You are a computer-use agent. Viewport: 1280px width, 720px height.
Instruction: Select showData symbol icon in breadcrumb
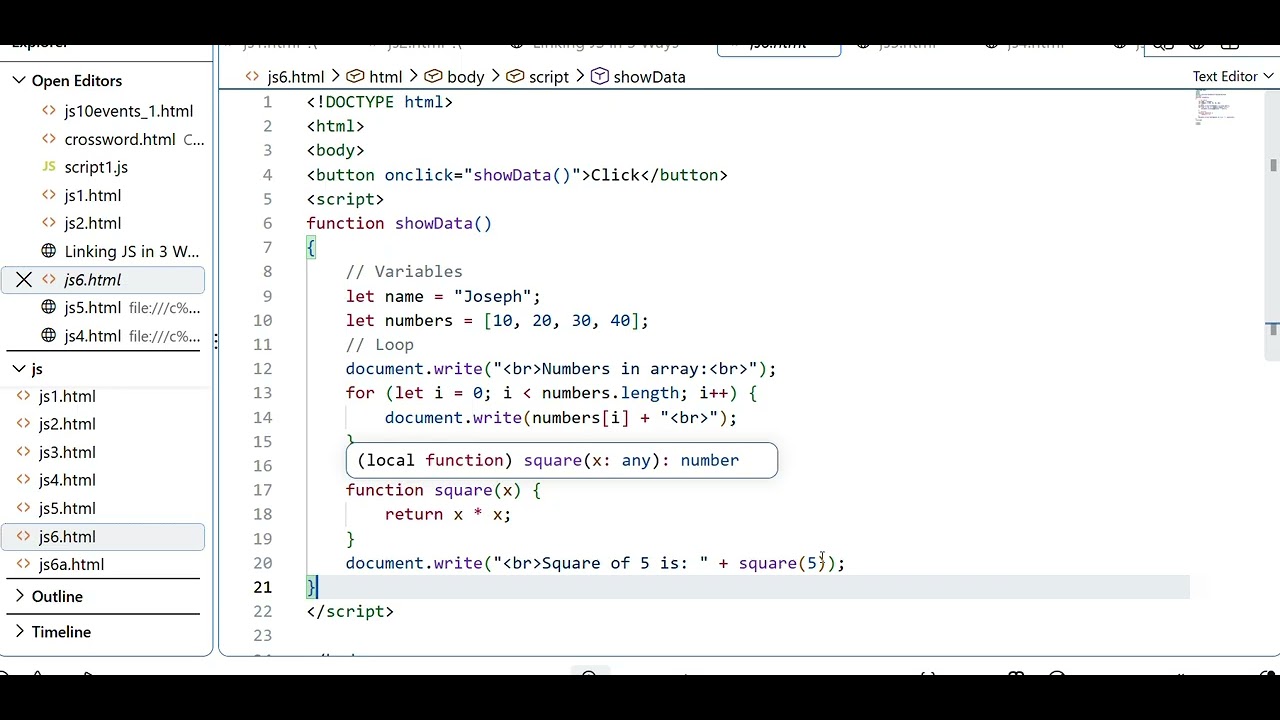click(x=600, y=76)
